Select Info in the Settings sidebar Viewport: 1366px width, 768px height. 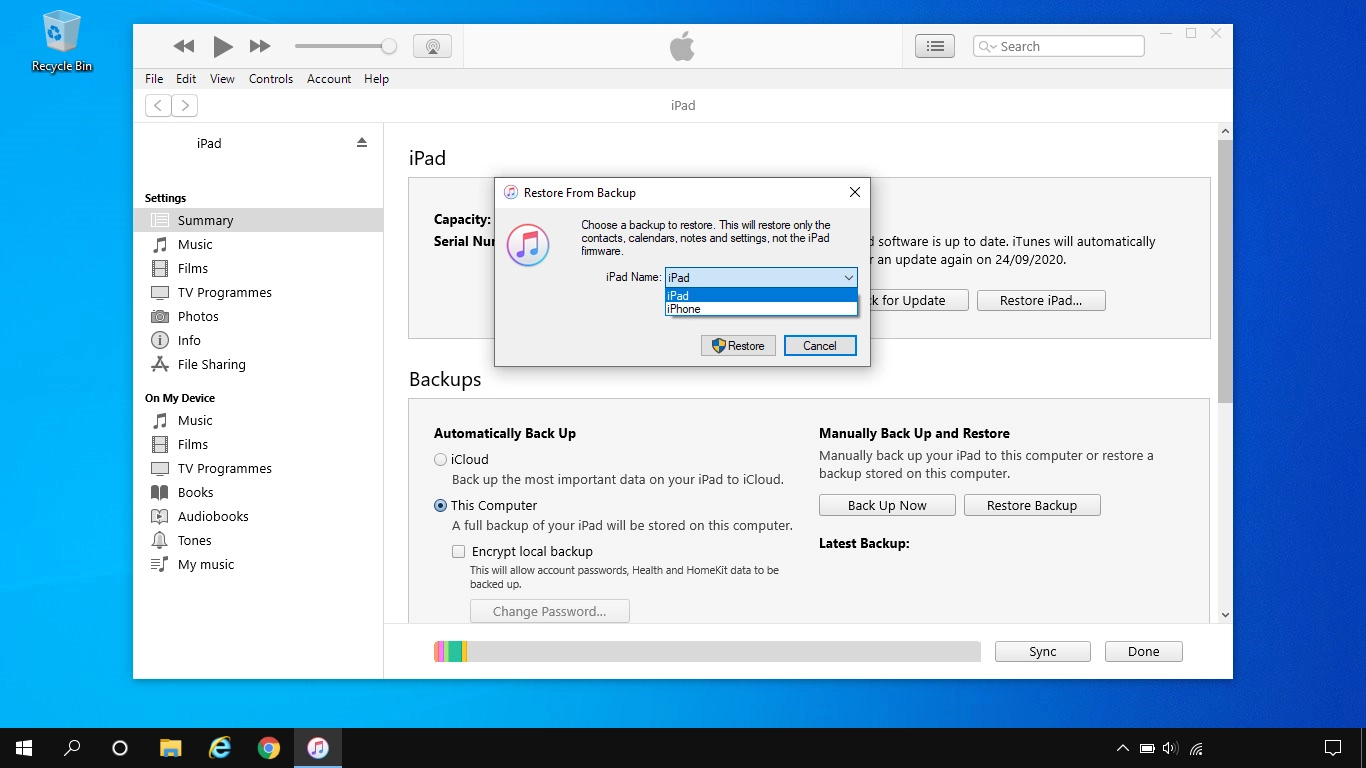pyautogui.click(x=189, y=340)
